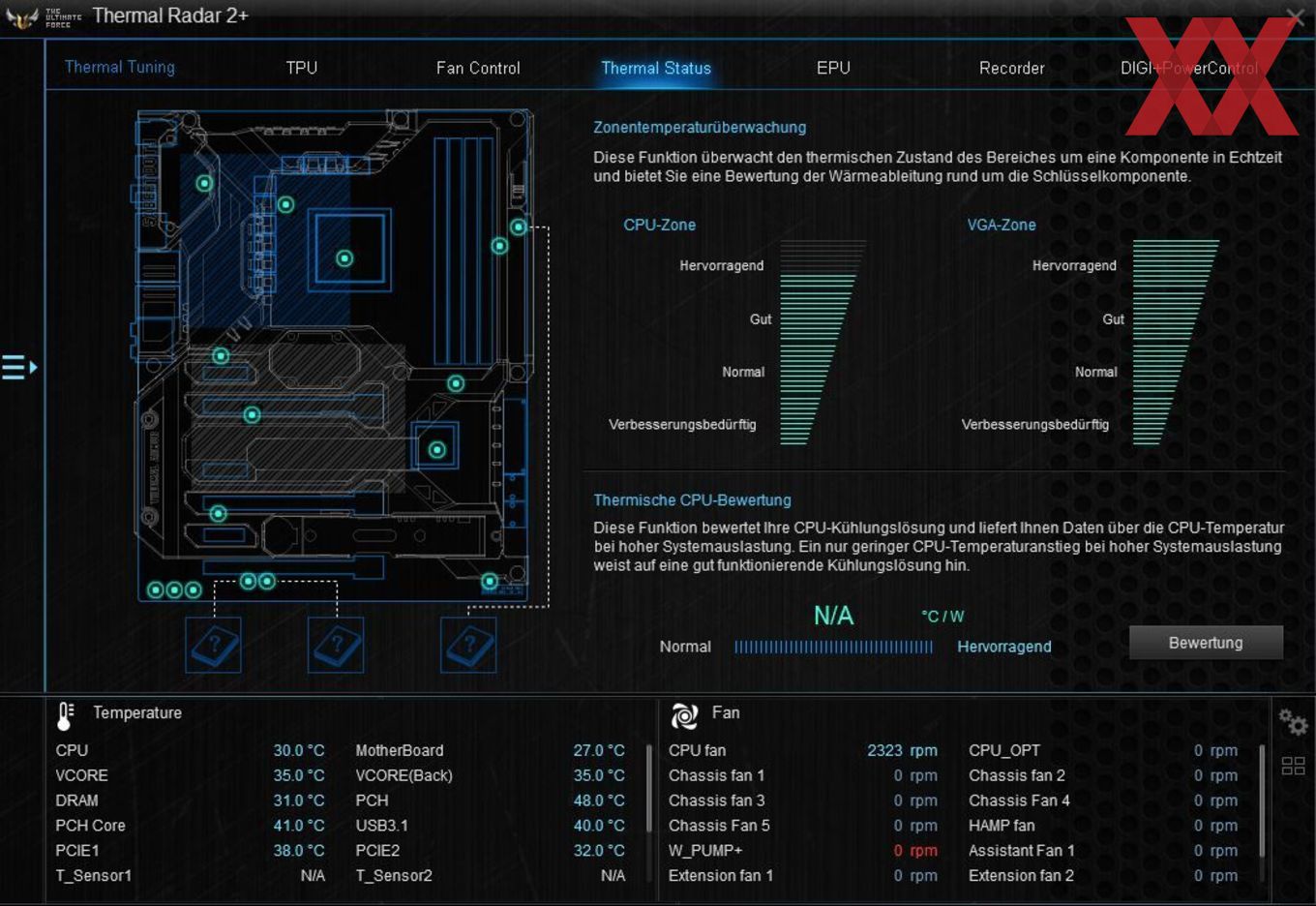This screenshot has width=1316, height=906.
Task: Select the Chassis fan 2 row
Action: pos(1103,775)
